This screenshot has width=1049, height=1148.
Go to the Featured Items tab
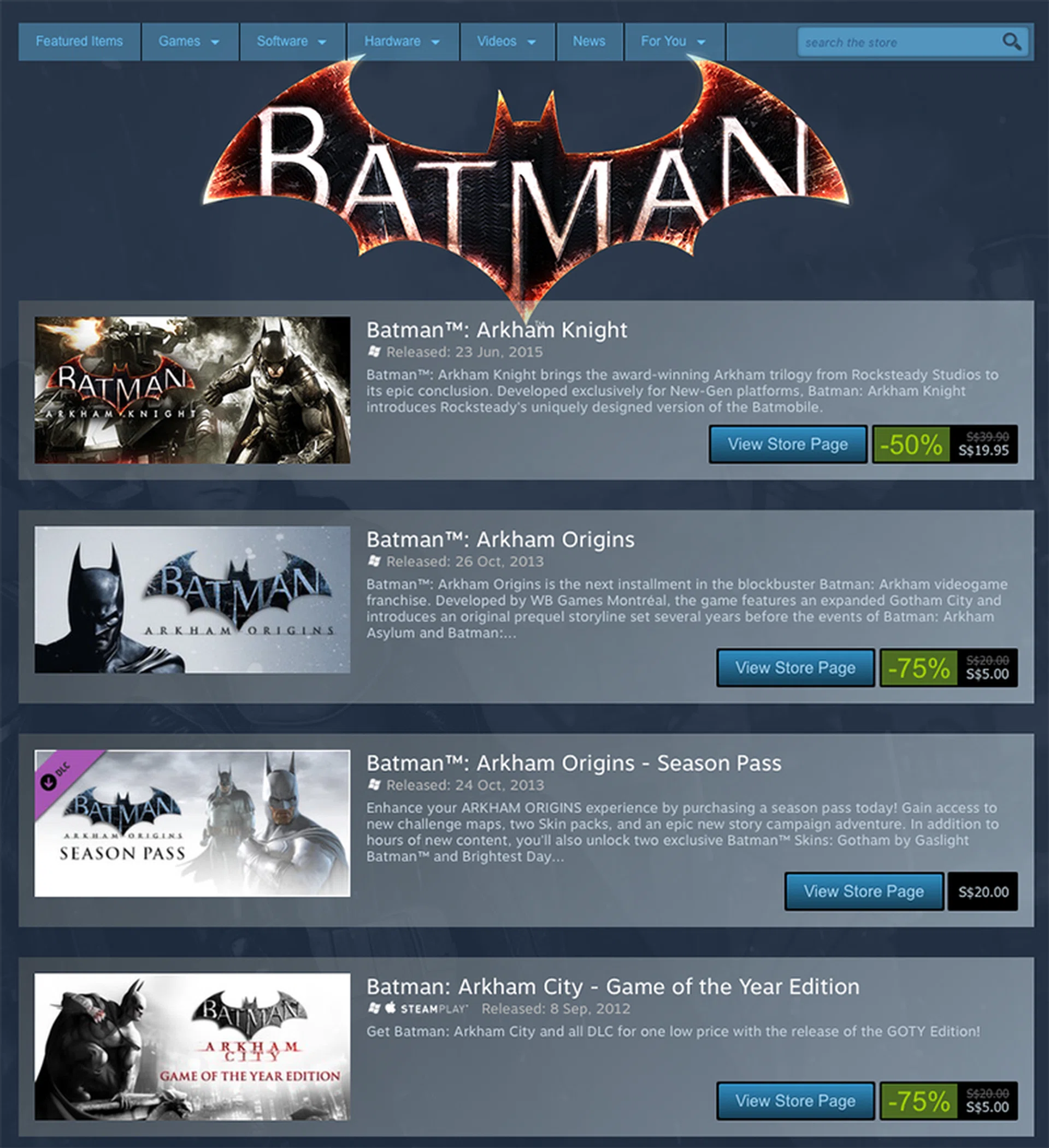pyautogui.click(x=79, y=42)
